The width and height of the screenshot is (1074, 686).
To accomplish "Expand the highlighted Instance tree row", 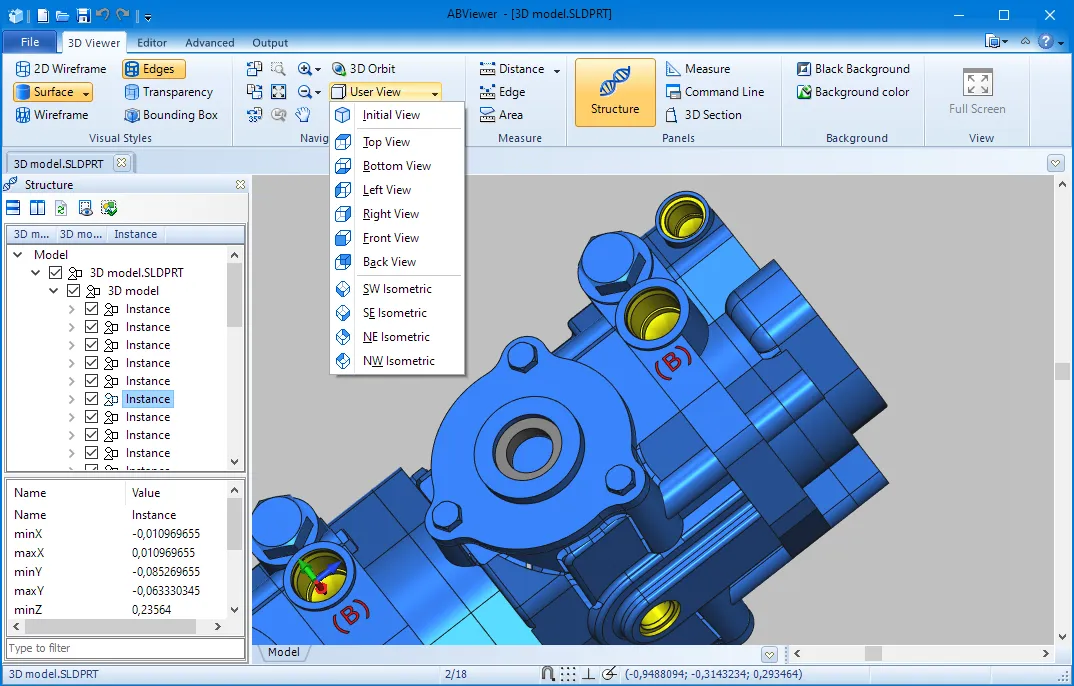I will click(71, 398).
